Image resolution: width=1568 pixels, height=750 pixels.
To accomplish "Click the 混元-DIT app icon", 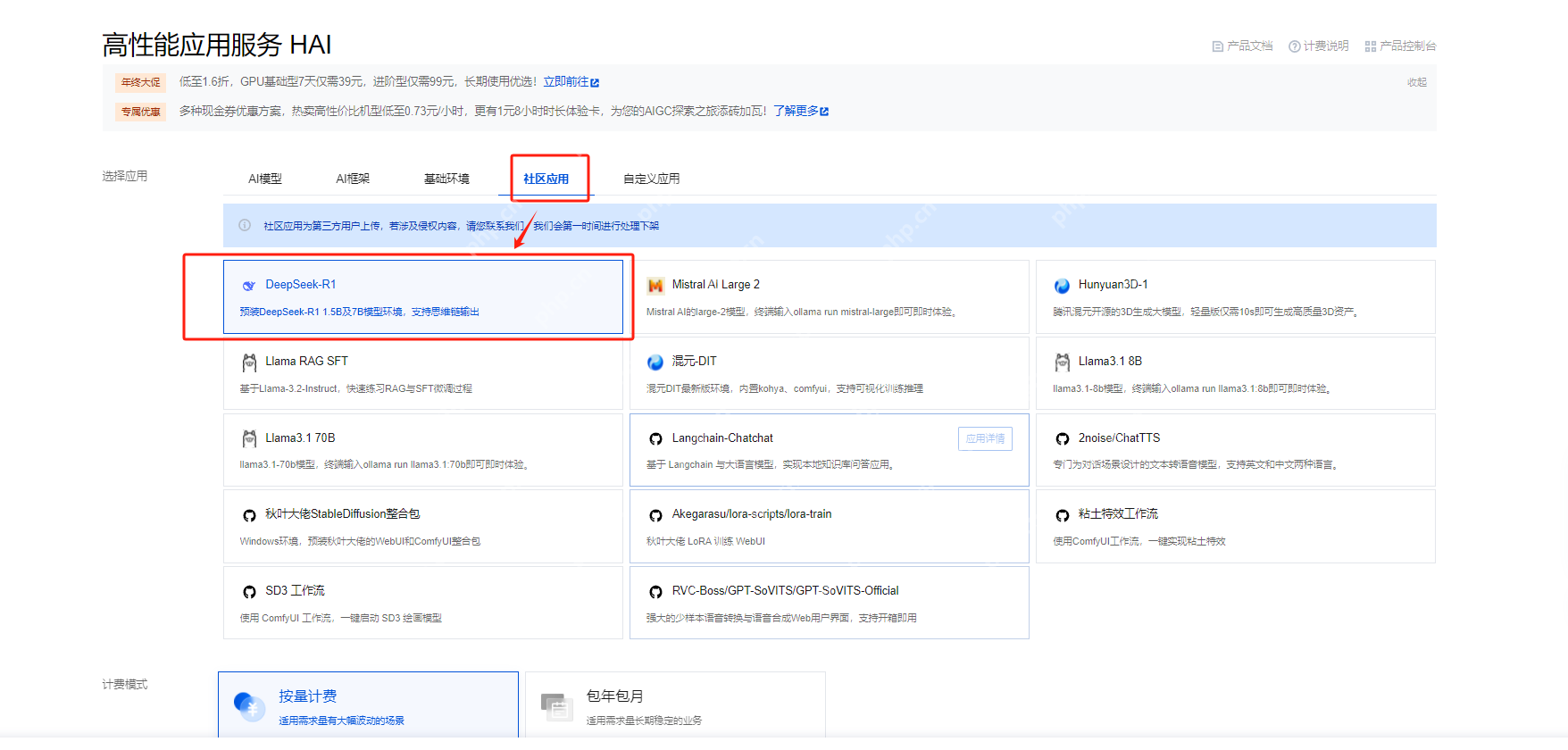I will coord(655,362).
